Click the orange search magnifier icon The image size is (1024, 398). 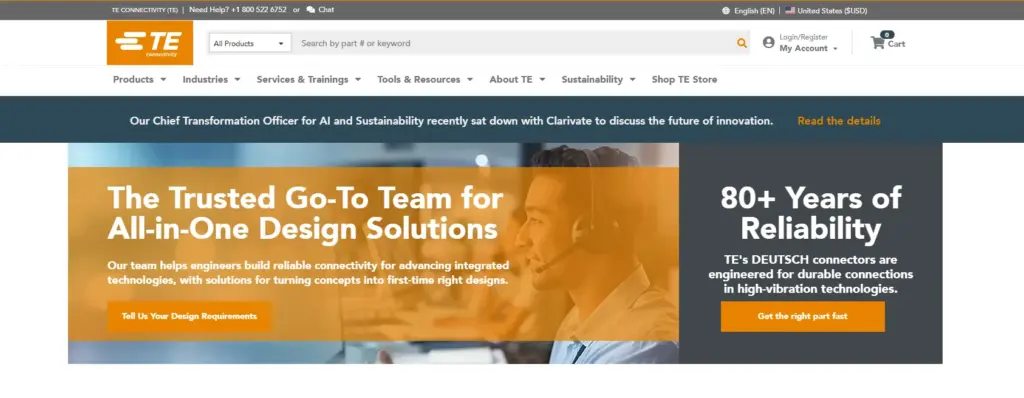click(742, 43)
